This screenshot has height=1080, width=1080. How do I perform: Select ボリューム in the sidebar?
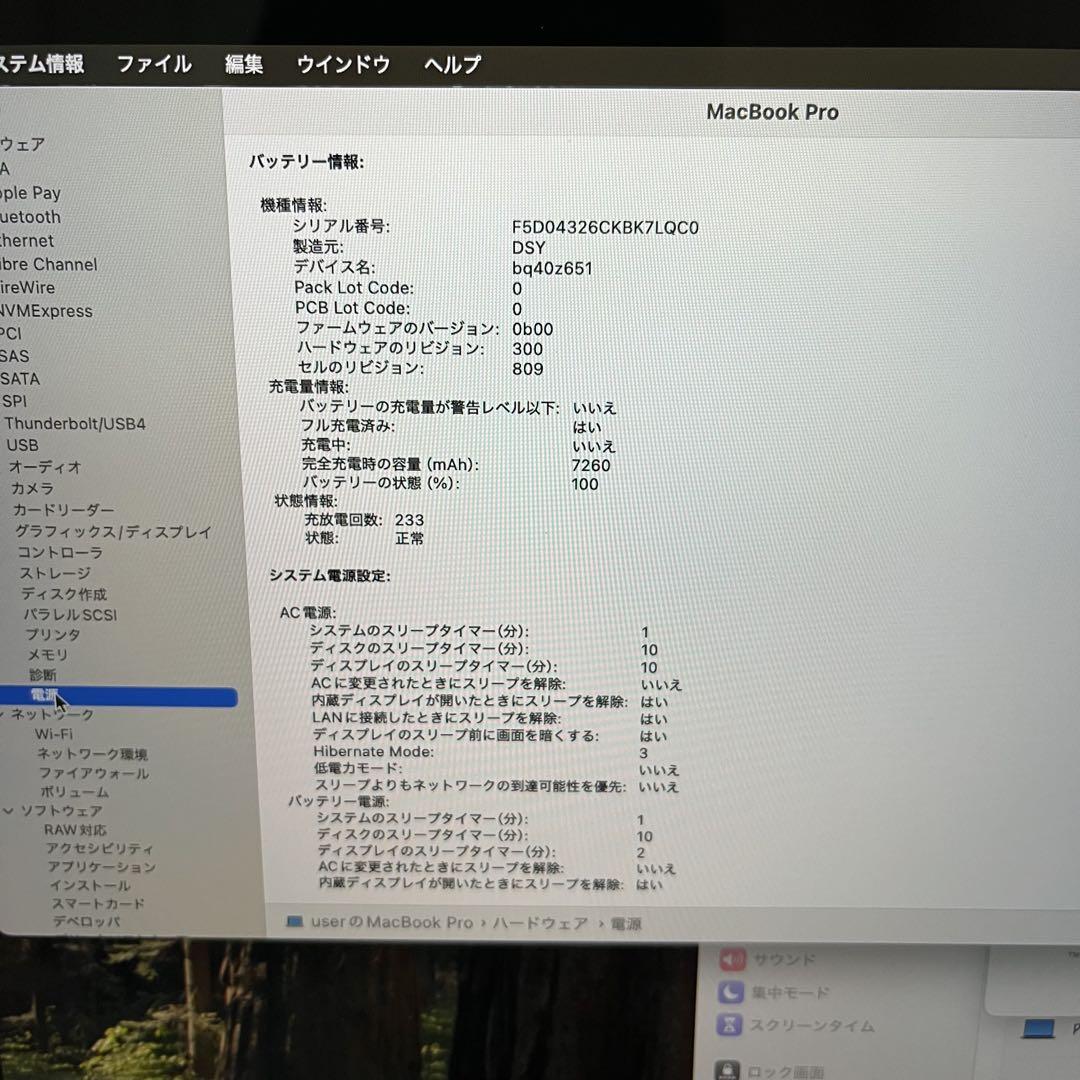(x=74, y=792)
